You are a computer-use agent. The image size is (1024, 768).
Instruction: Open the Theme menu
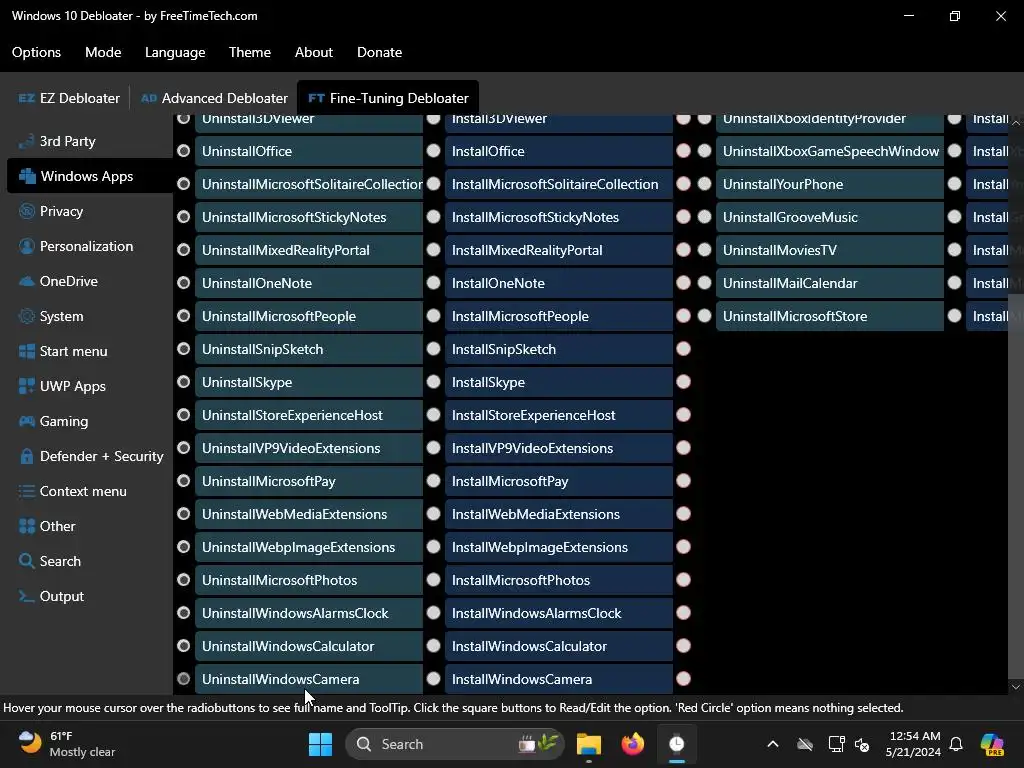coord(249,52)
